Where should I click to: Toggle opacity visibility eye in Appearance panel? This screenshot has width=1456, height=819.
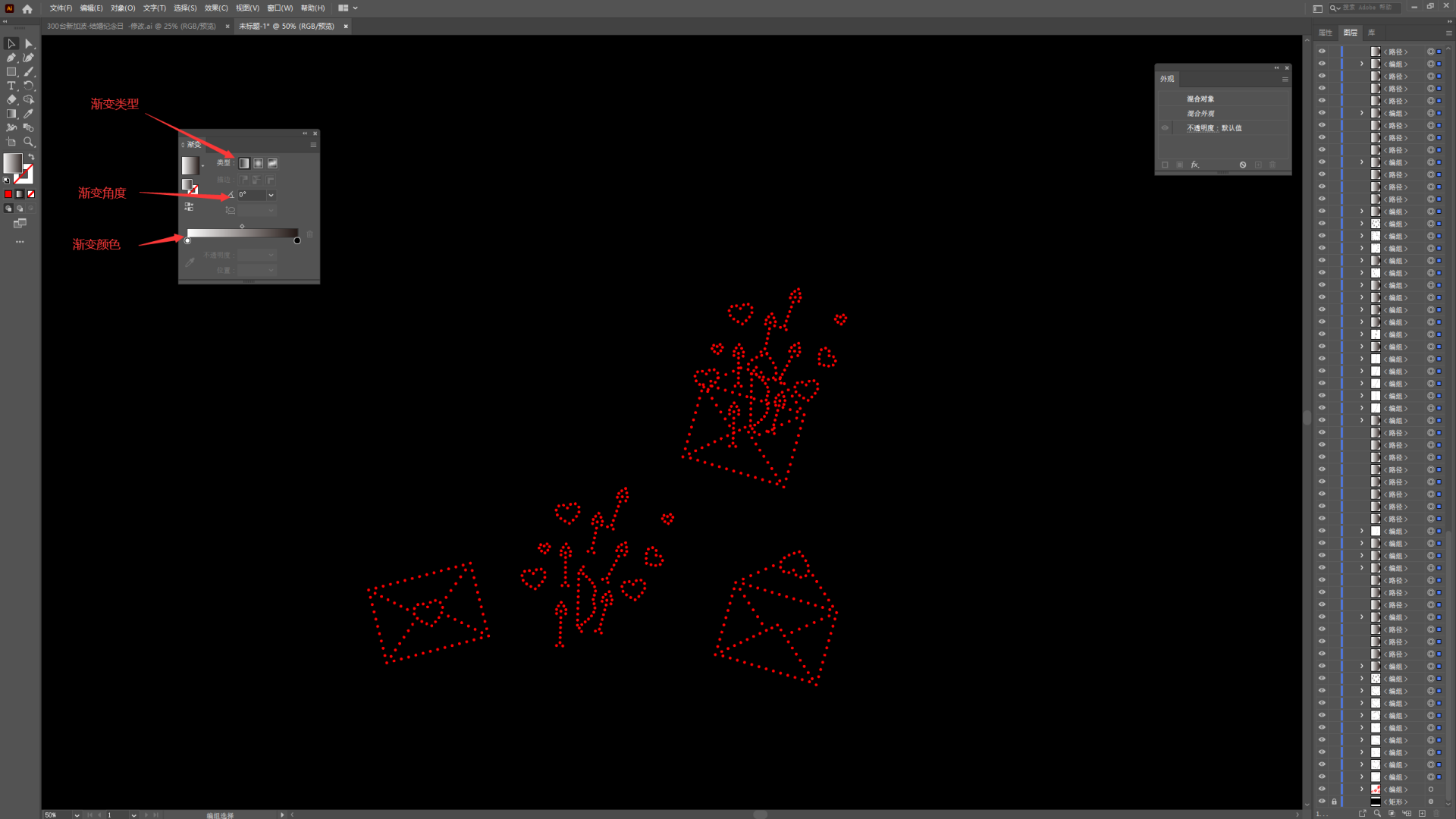pos(1166,128)
